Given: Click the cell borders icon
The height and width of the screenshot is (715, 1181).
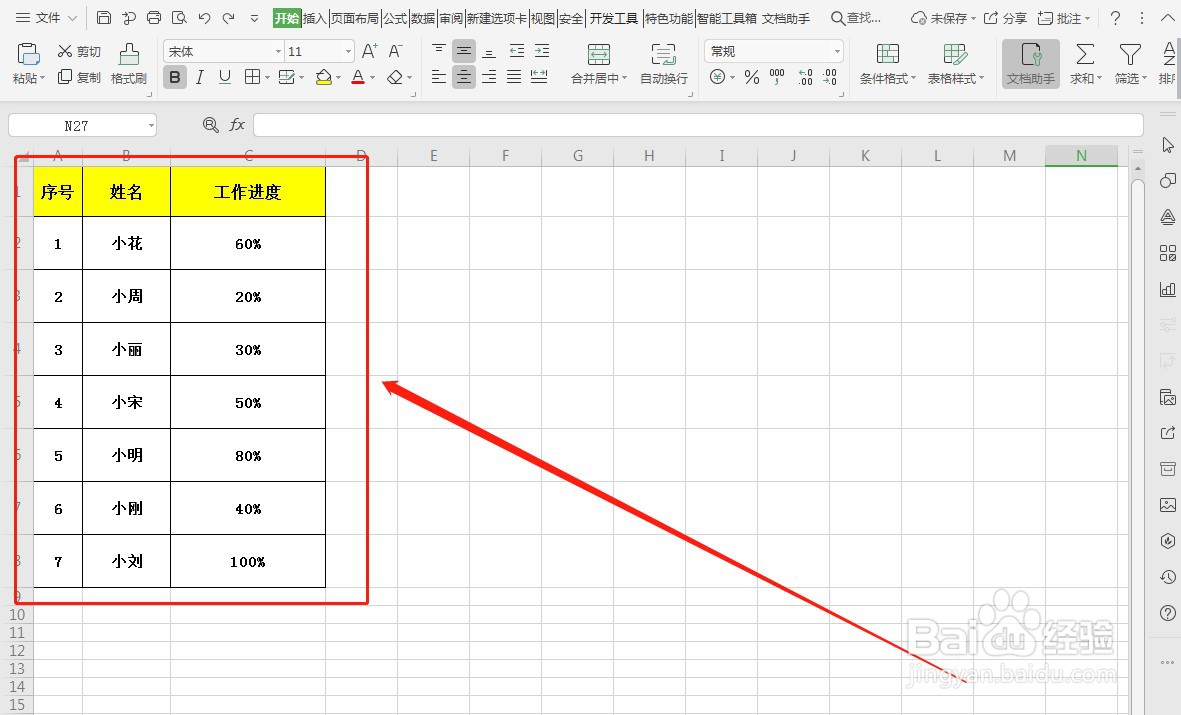Looking at the screenshot, I should pyautogui.click(x=252, y=77).
